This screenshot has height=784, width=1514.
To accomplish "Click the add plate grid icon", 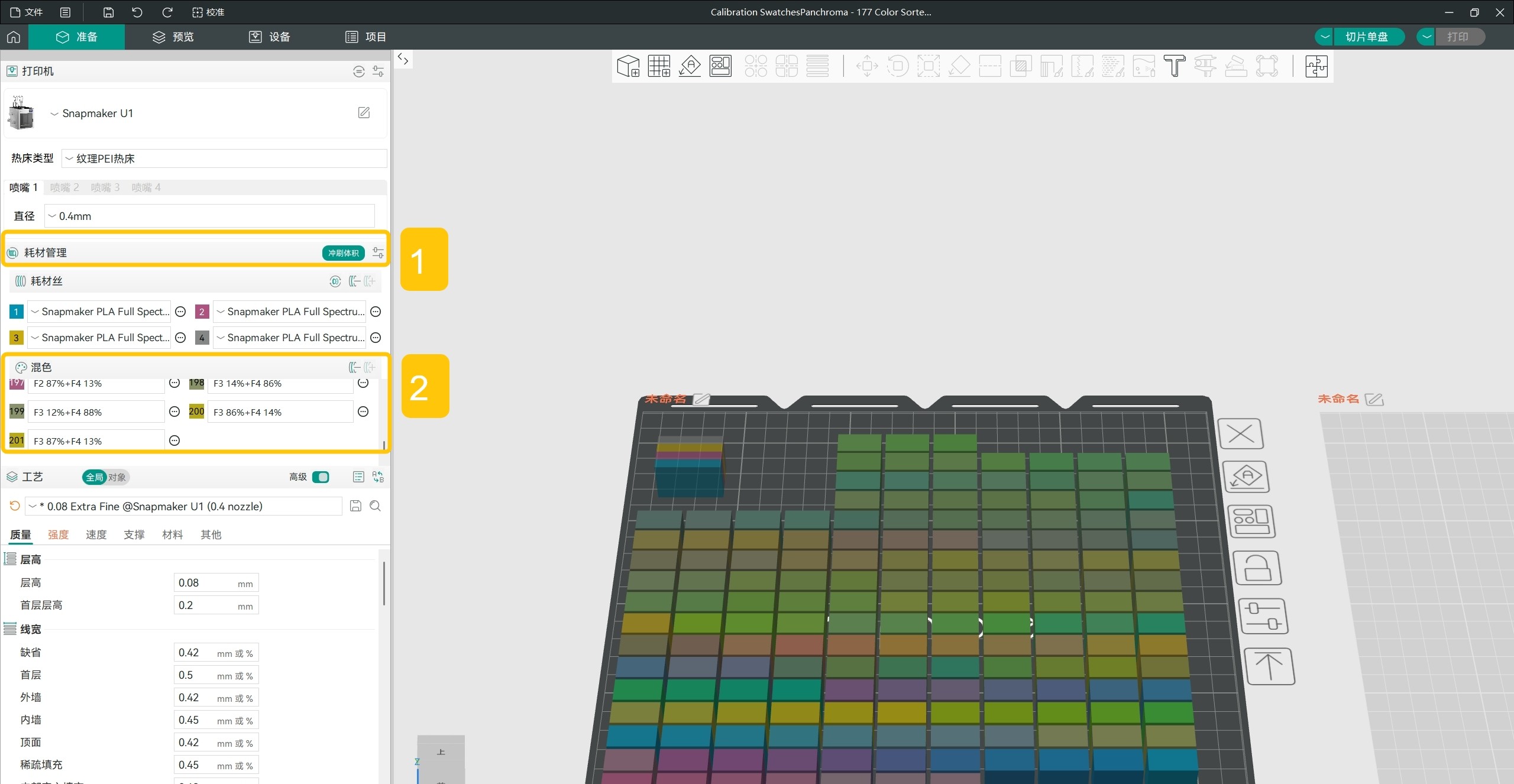I will (x=659, y=66).
